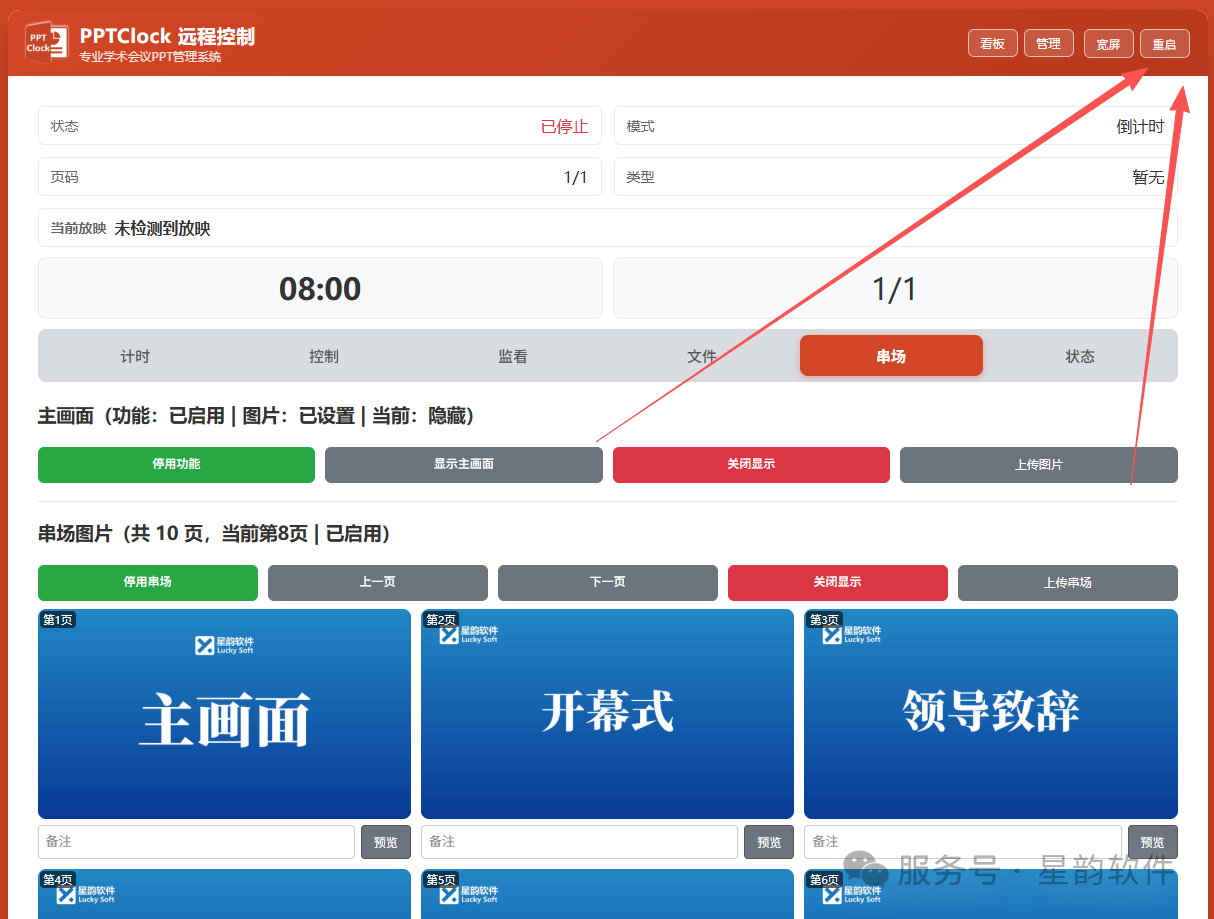The width and height of the screenshot is (1214, 919).
Task: Disable interludes with 停用串场
Action: pyautogui.click(x=148, y=583)
